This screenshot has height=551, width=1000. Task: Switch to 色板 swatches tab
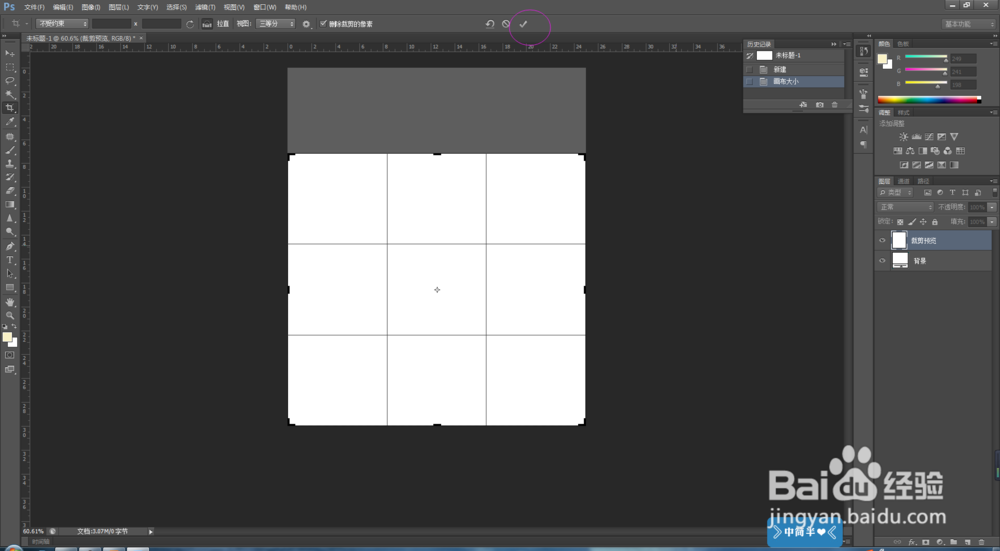902,44
